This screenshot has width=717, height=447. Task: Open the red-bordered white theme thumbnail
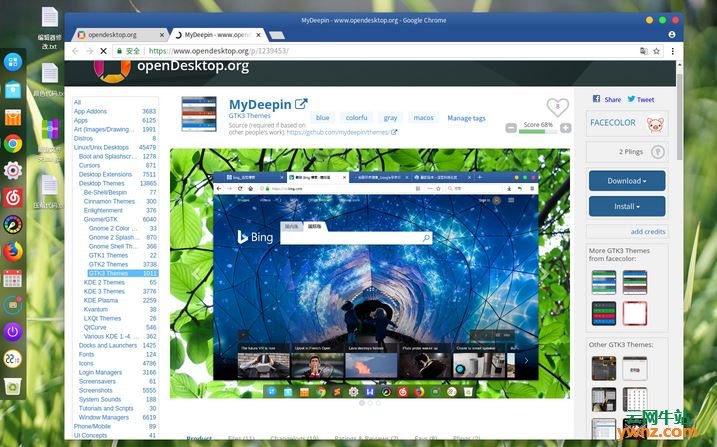[x=635, y=313]
